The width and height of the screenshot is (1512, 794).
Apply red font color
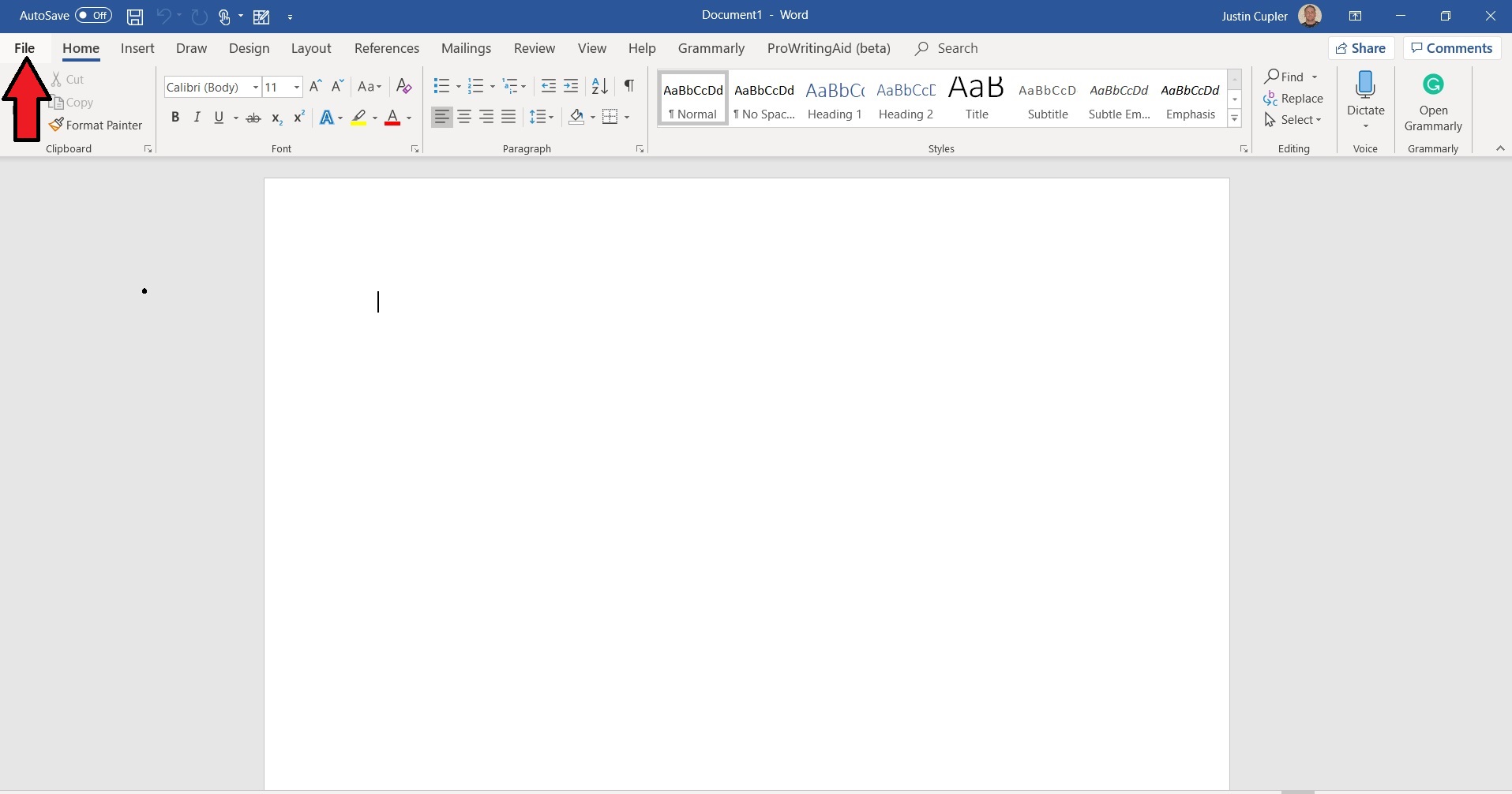[392, 118]
